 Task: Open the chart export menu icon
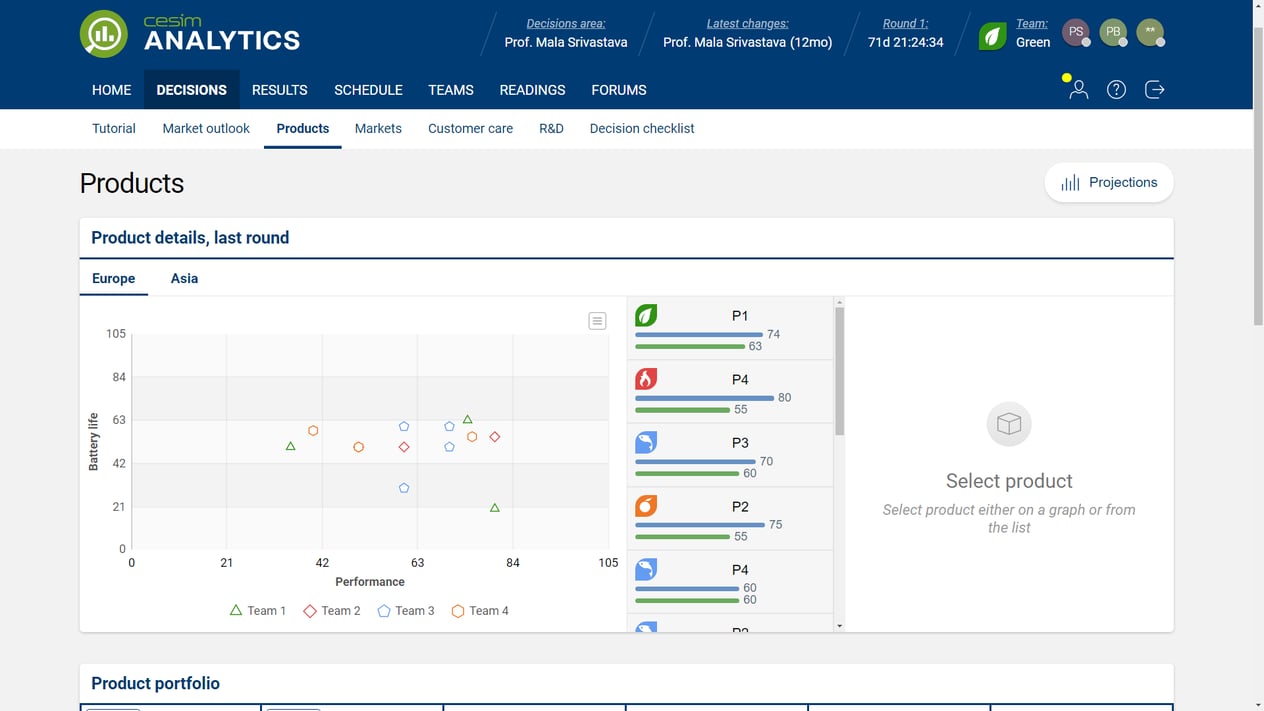coord(597,321)
